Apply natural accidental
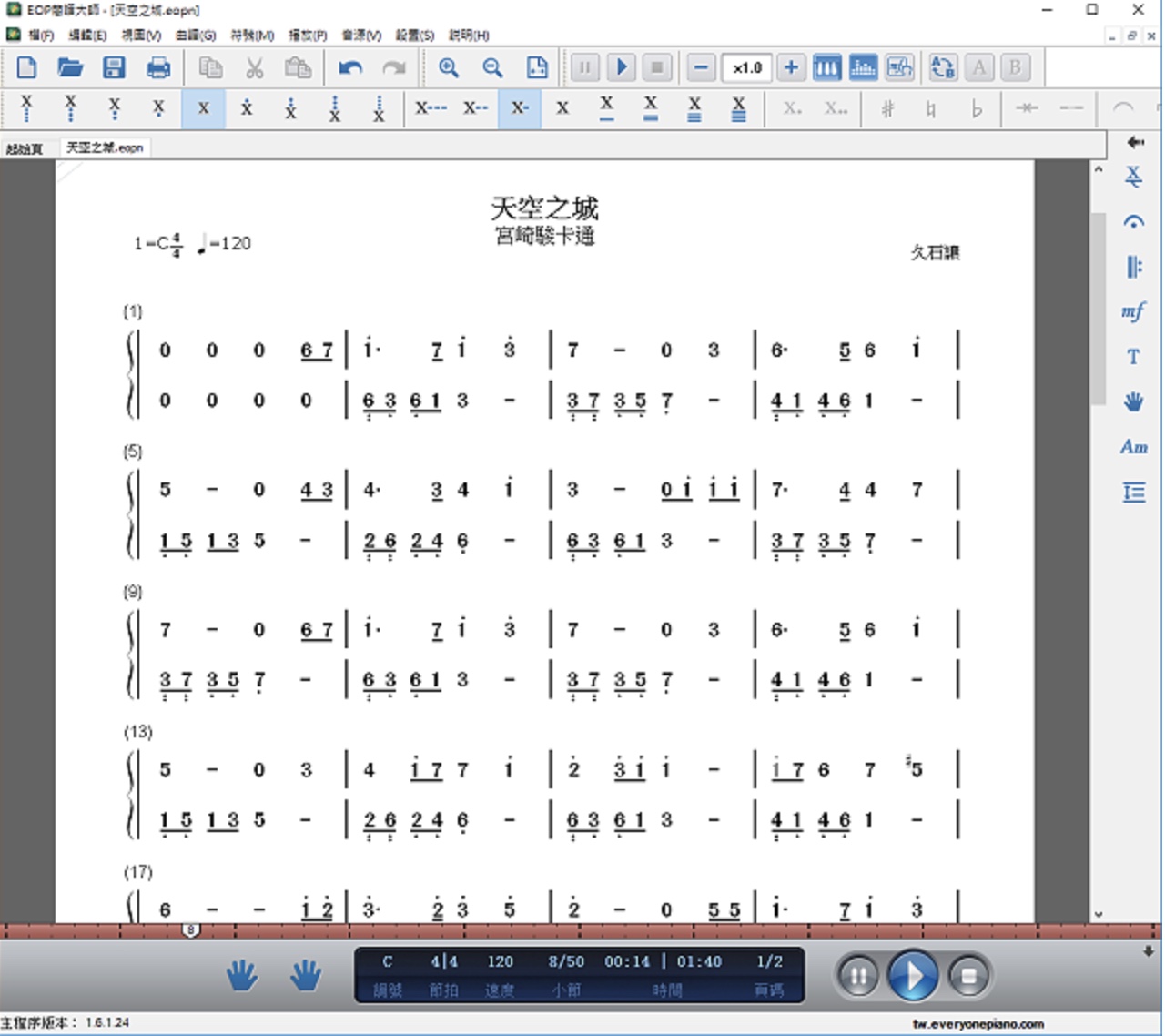1165x1036 pixels. 931,108
